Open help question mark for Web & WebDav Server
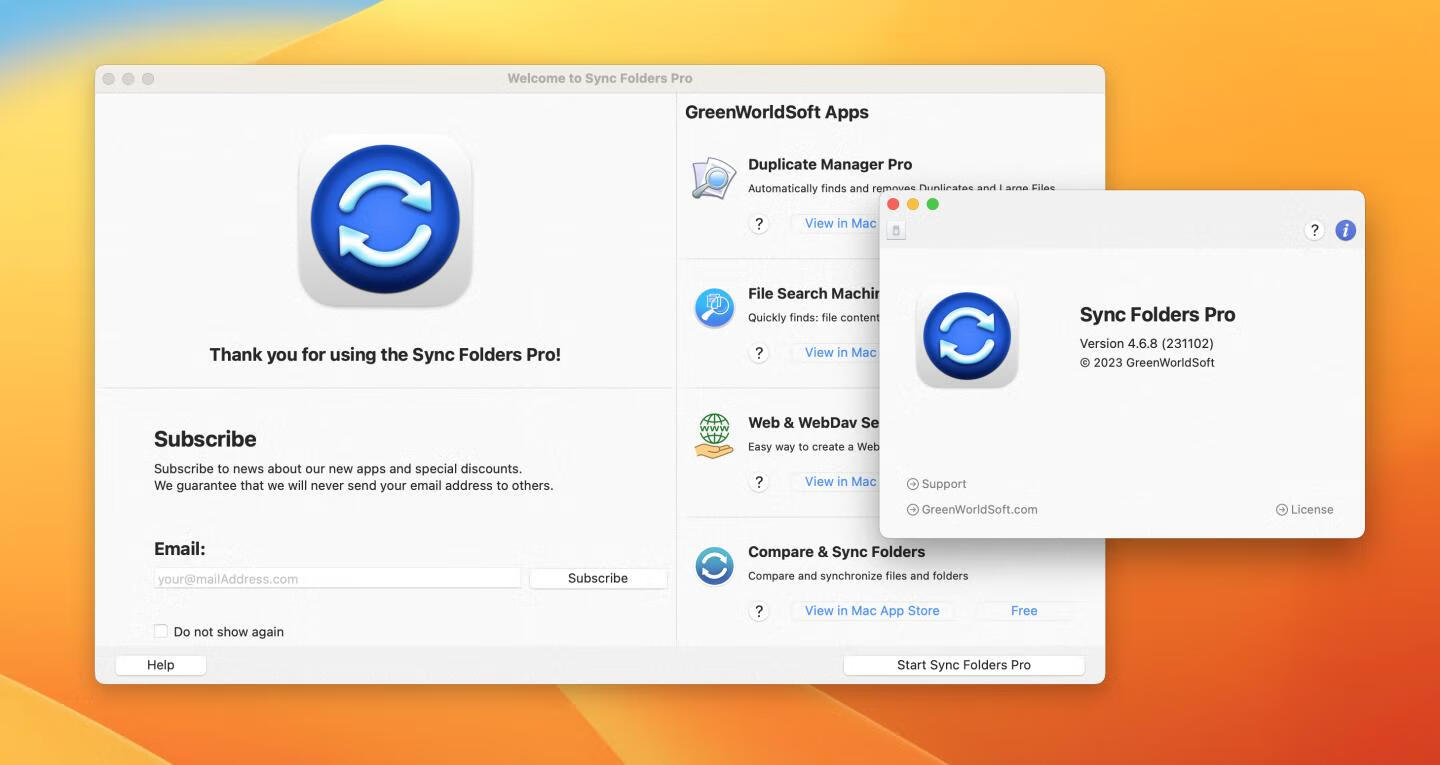This screenshot has height=765, width=1440. [759, 482]
